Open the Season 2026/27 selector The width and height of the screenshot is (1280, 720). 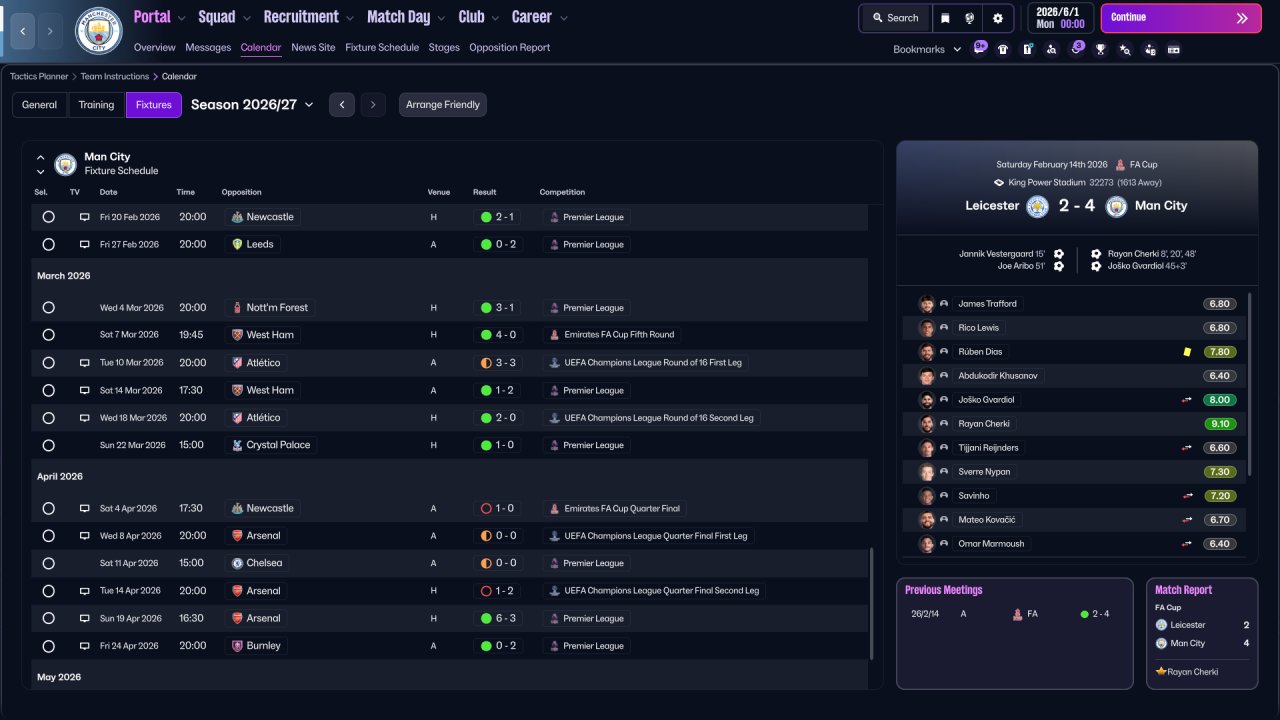tap(252, 105)
